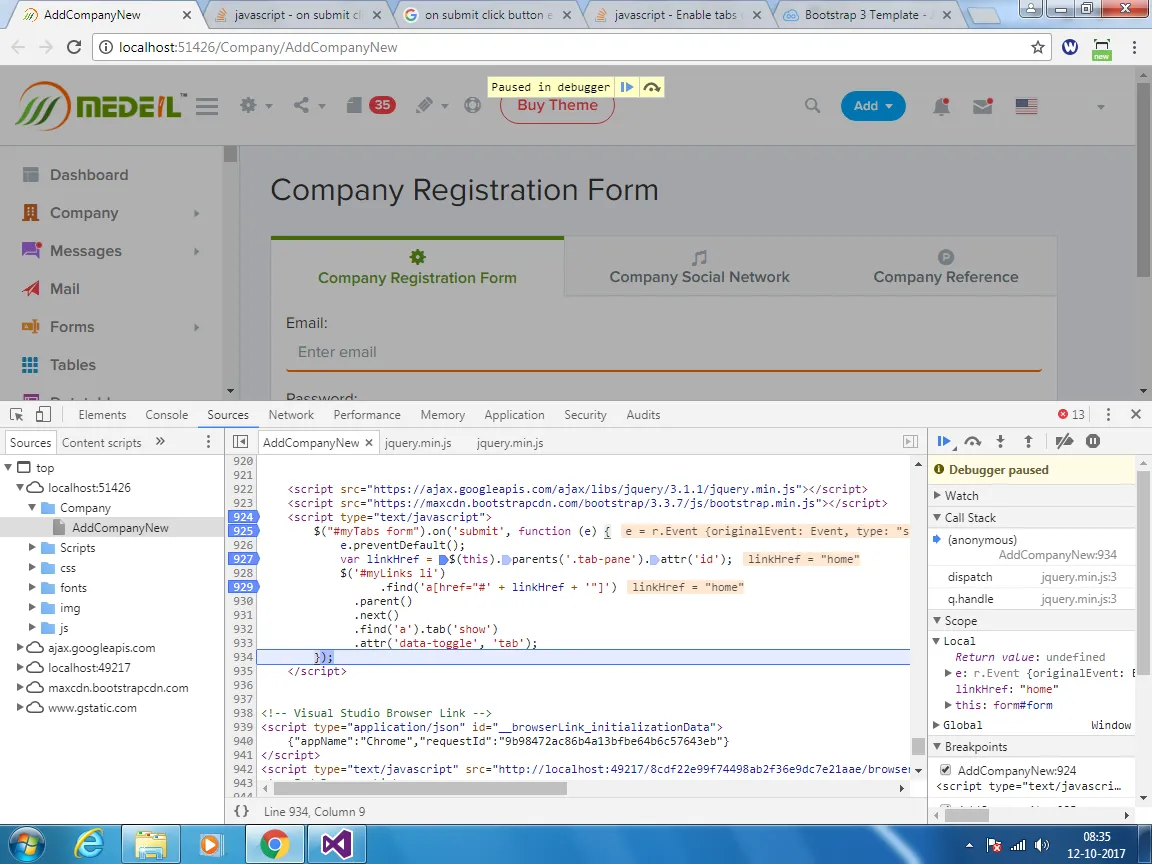Show the error count 13 badge
Screen dimensions: 1152x864
1071,414
